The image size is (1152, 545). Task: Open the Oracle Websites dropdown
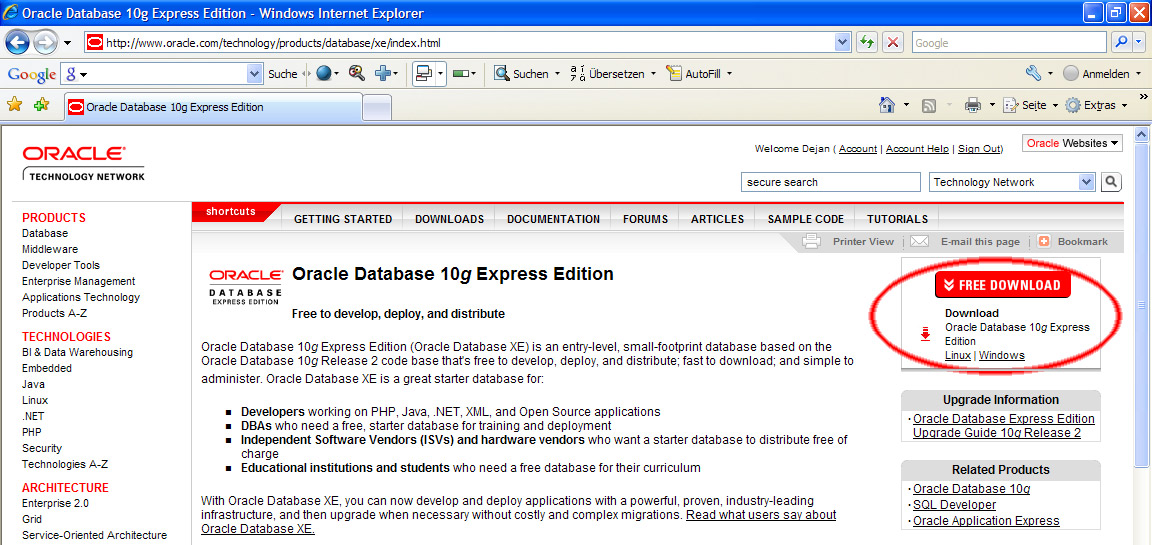click(1072, 143)
